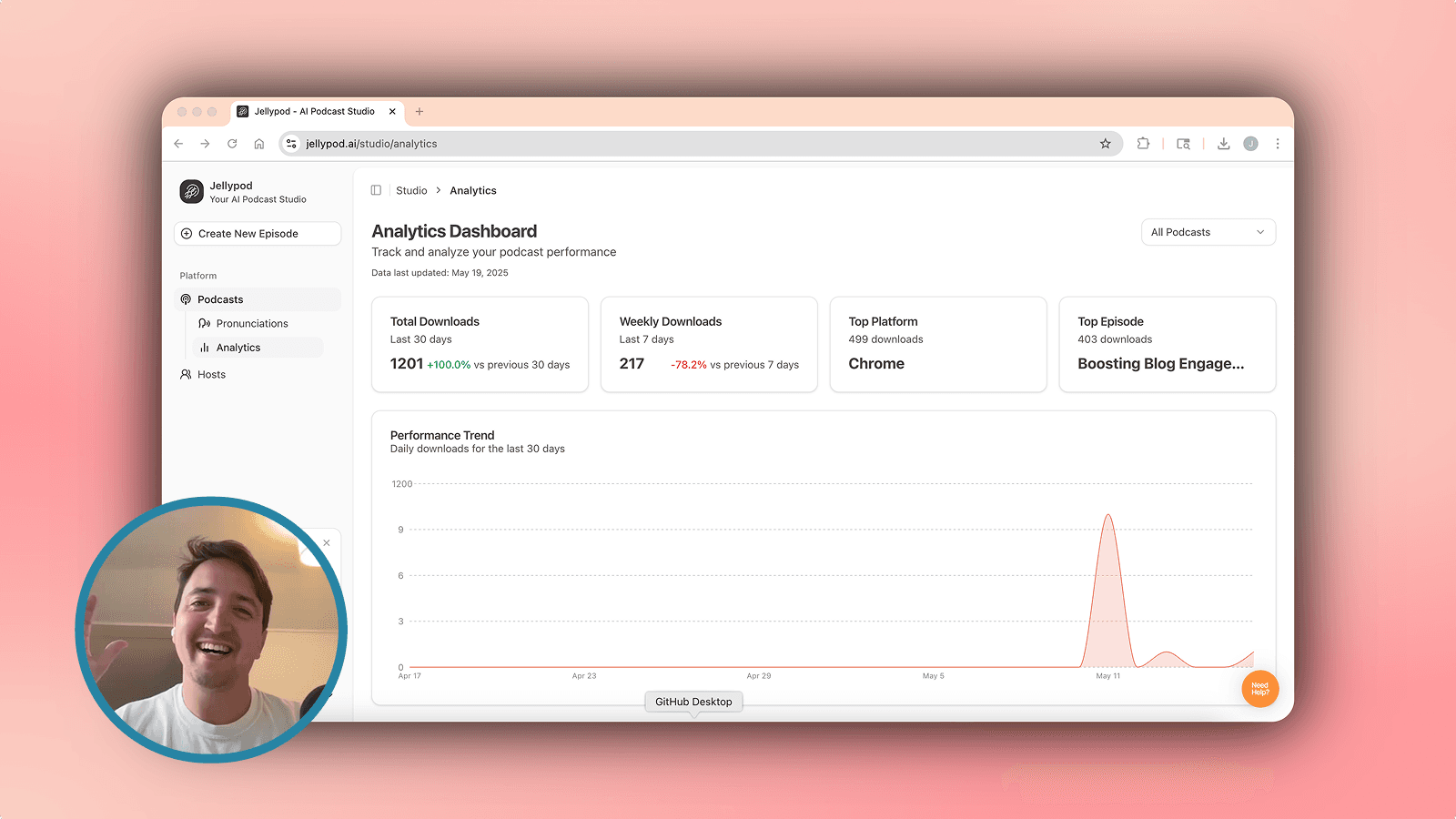
Task: Open the browser downloads icon
Action: (1223, 144)
